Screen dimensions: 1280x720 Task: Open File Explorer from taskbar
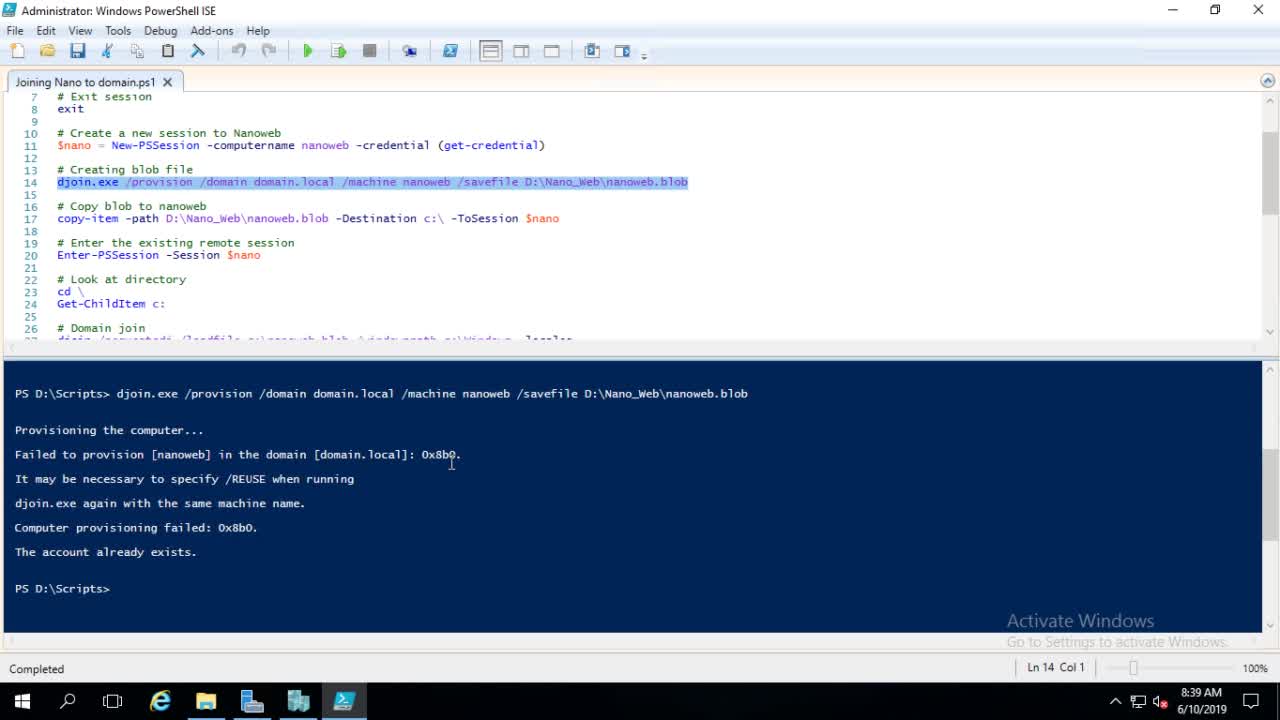pyautogui.click(x=206, y=701)
